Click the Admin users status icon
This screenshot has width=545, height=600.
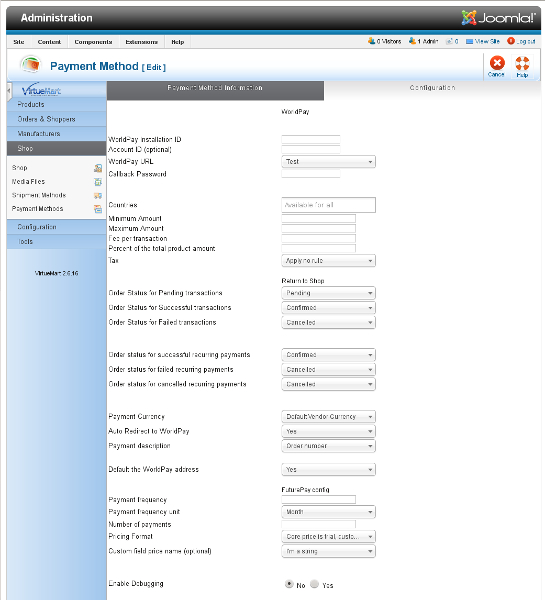pos(412,41)
